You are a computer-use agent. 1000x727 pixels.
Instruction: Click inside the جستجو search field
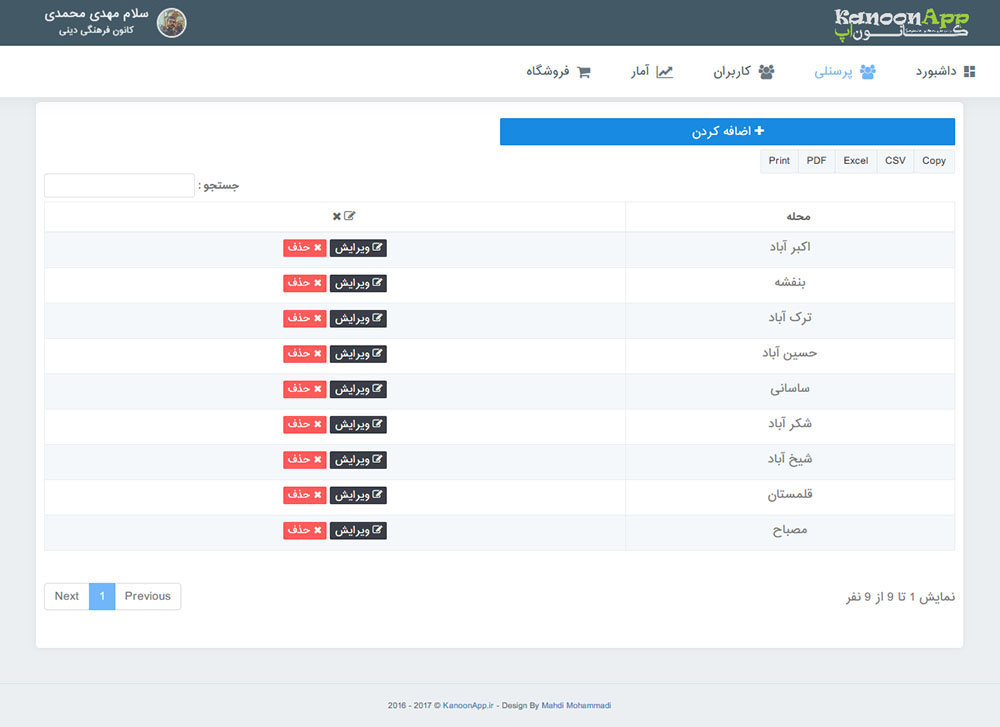(x=118, y=185)
